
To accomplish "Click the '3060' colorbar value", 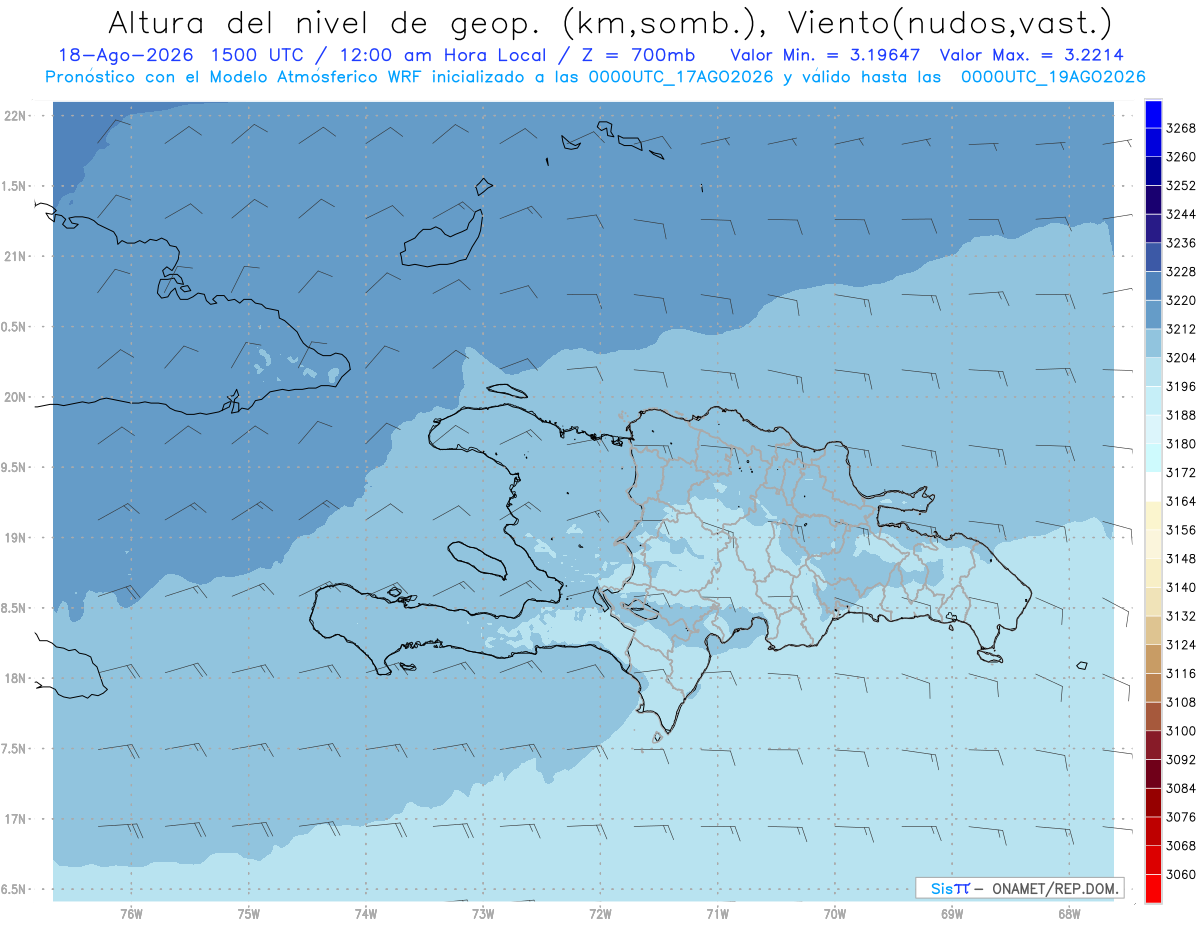I will 1181,874.
